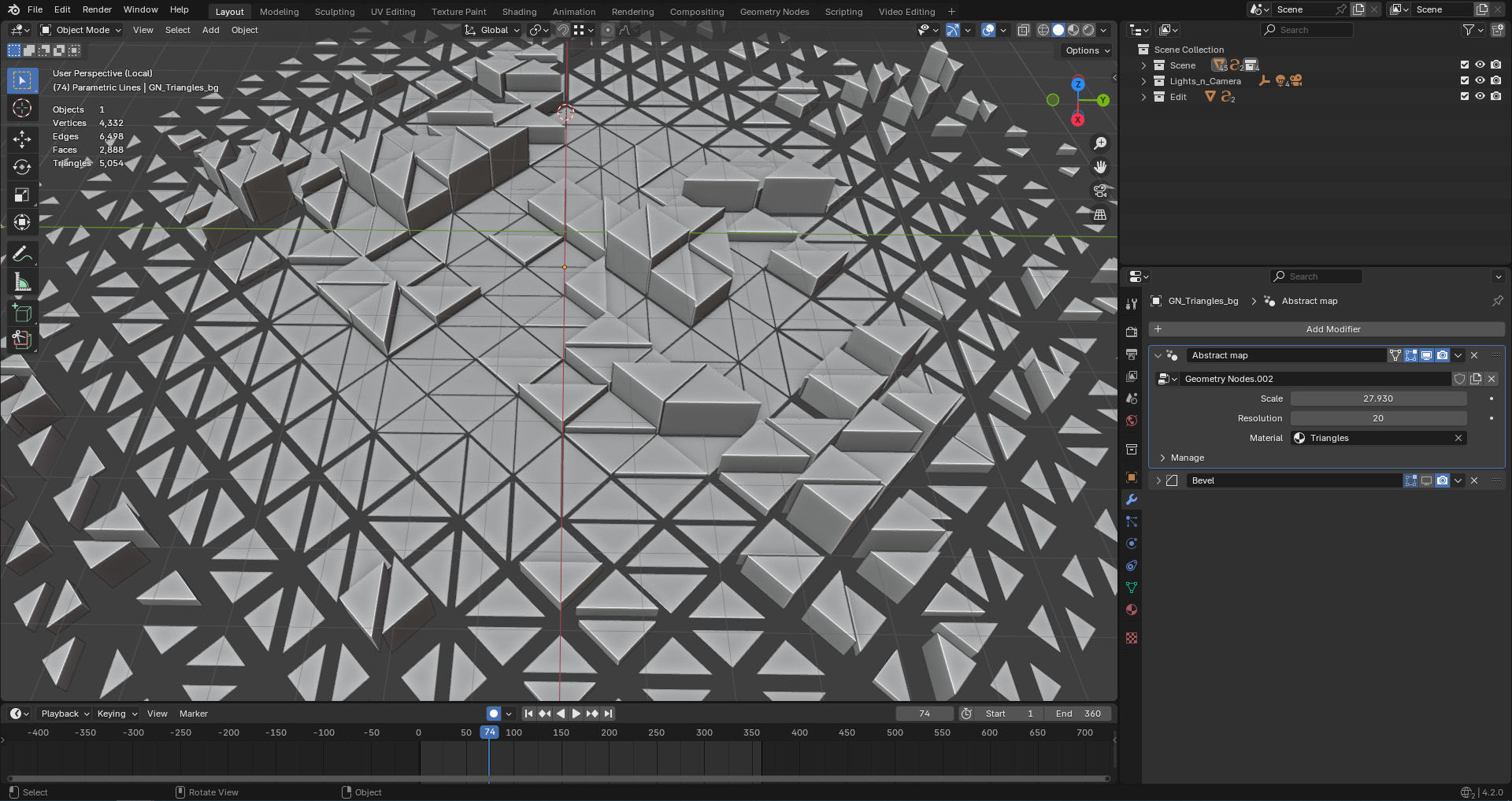Click the Add Modifier button
Viewport: 1512px width, 801px height.
(1327, 329)
